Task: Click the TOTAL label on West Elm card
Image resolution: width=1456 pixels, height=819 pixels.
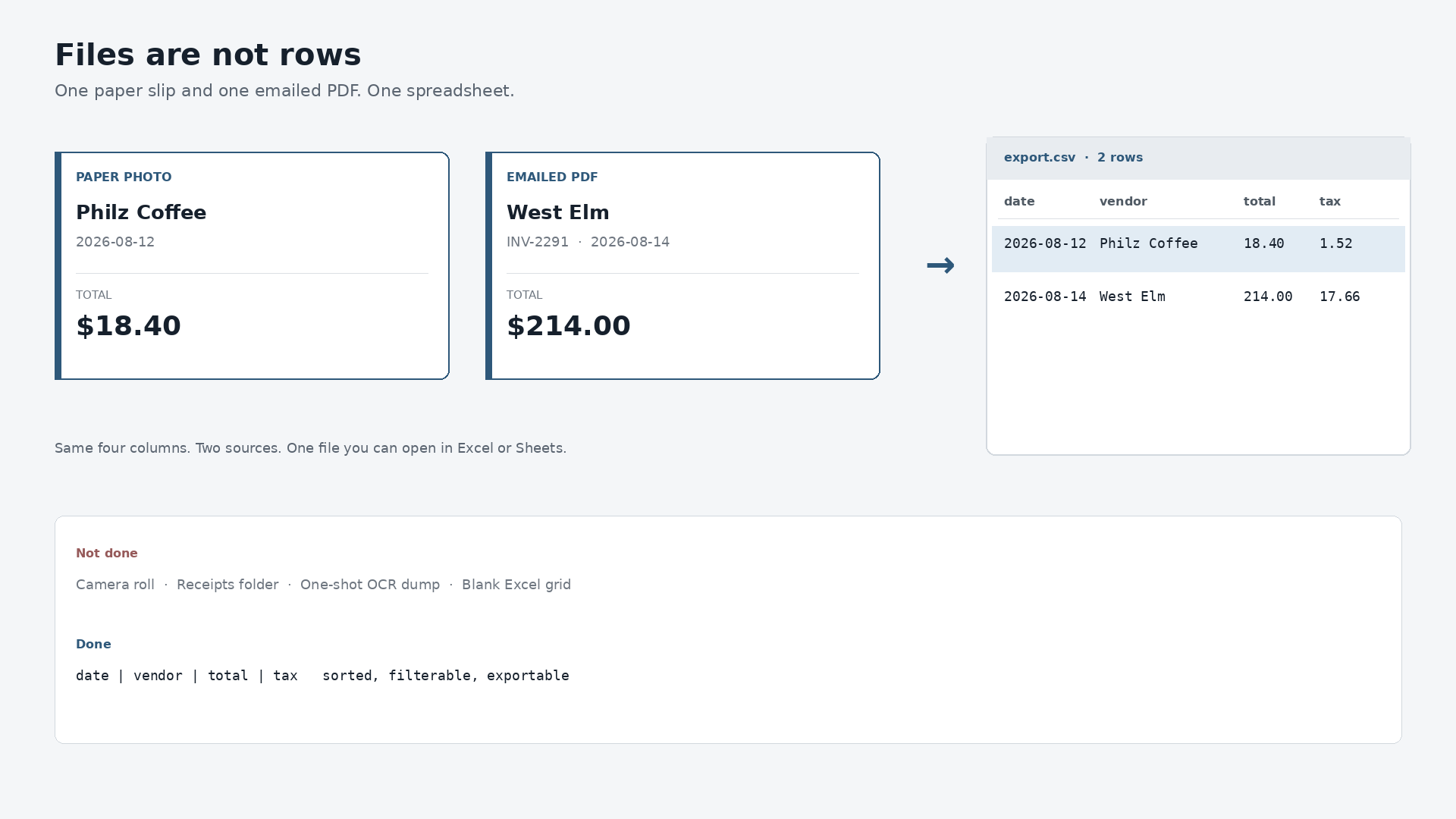Action: [x=524, y=295]
